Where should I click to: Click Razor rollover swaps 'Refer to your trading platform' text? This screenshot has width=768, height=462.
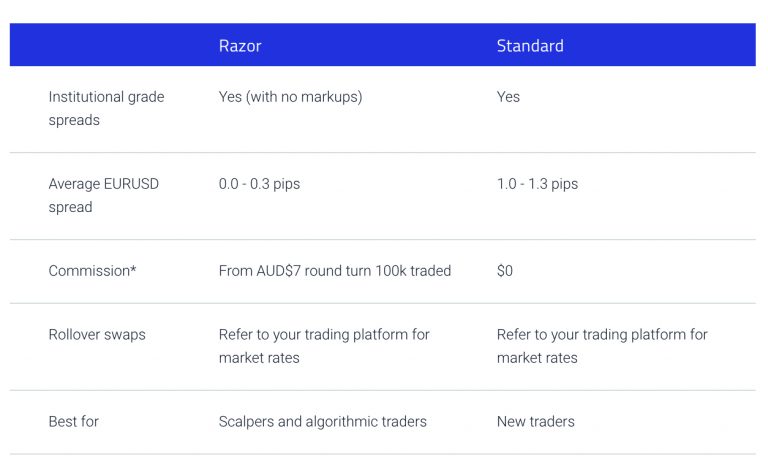point(324,346)
